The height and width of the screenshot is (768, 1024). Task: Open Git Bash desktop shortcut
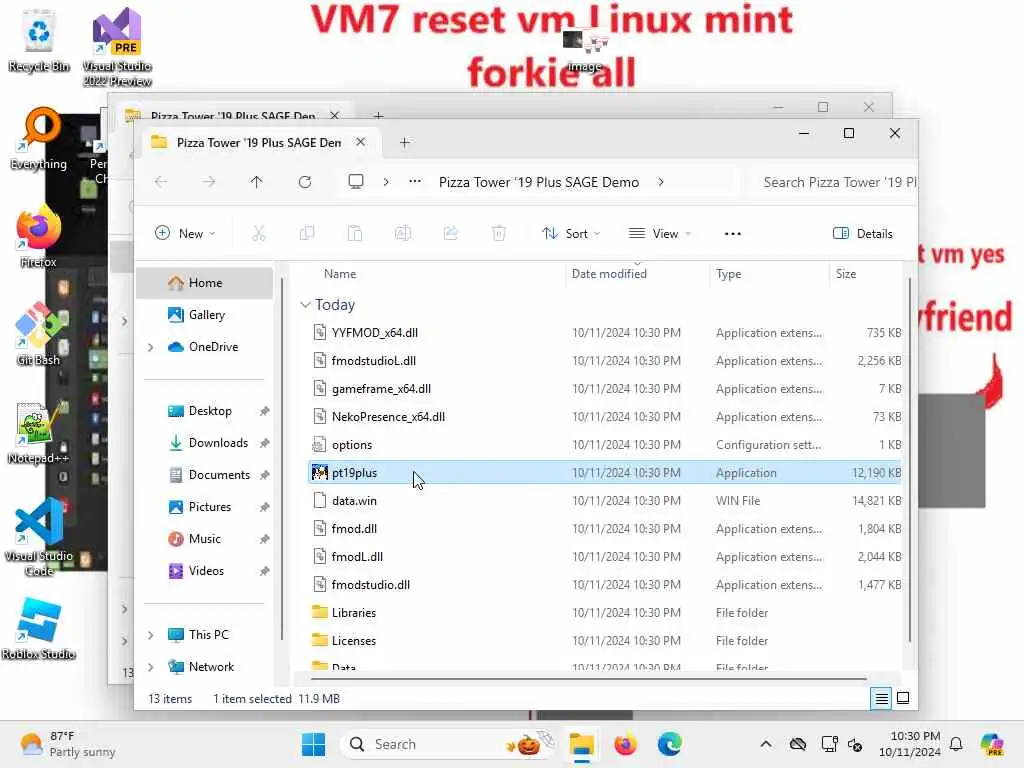tap(39, 334)
